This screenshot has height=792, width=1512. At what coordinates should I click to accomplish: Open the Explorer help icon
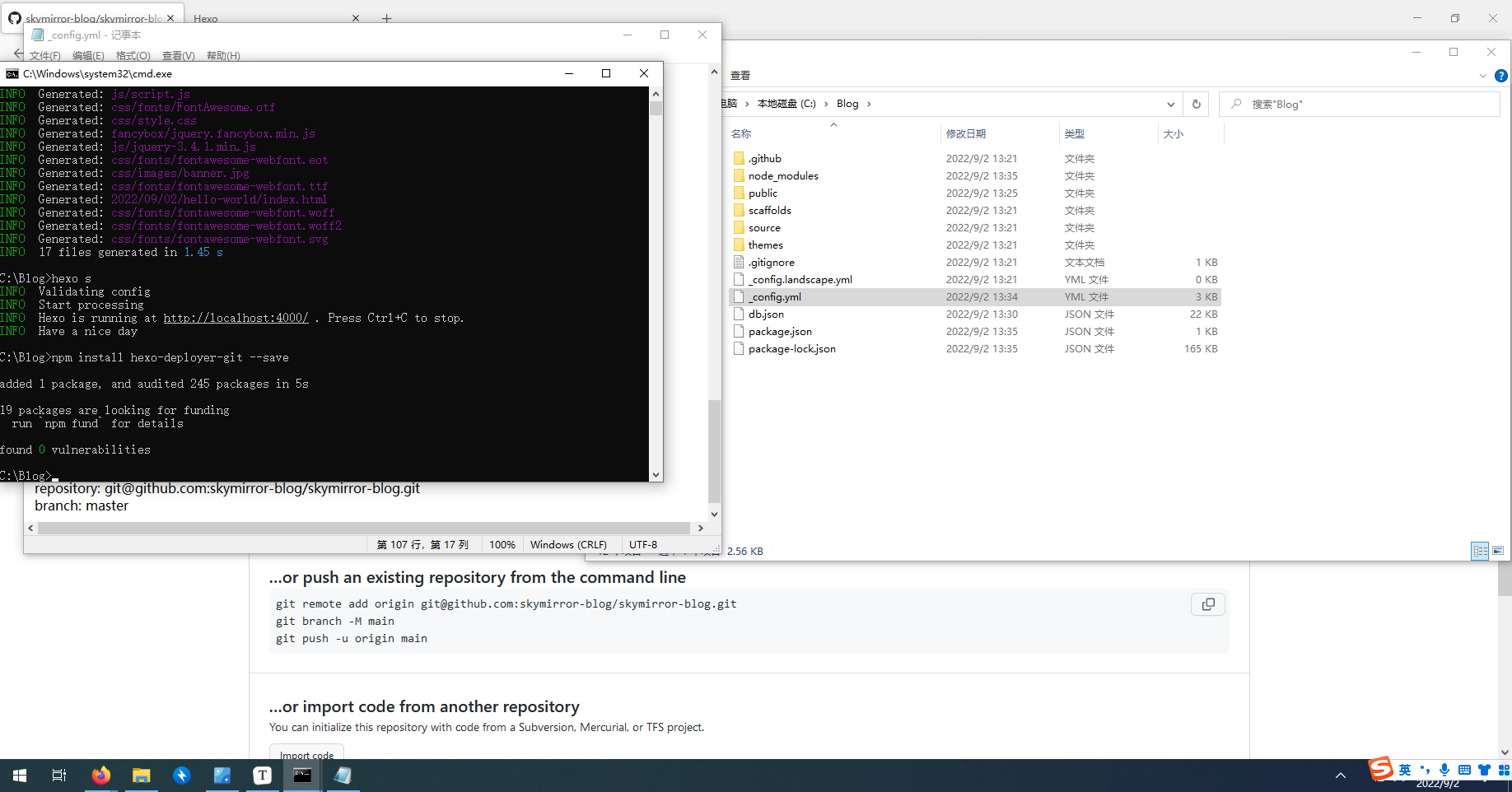click(x=1501, y=76)
